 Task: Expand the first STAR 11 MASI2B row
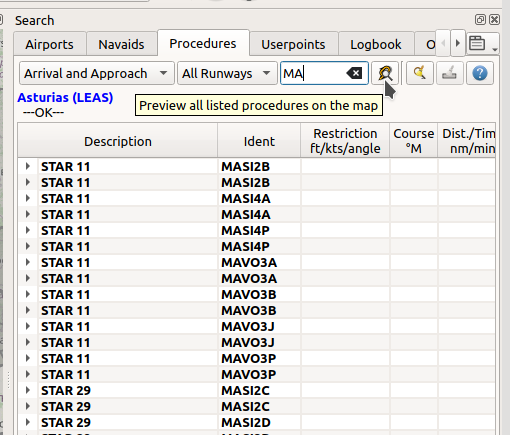coord(28,166)
